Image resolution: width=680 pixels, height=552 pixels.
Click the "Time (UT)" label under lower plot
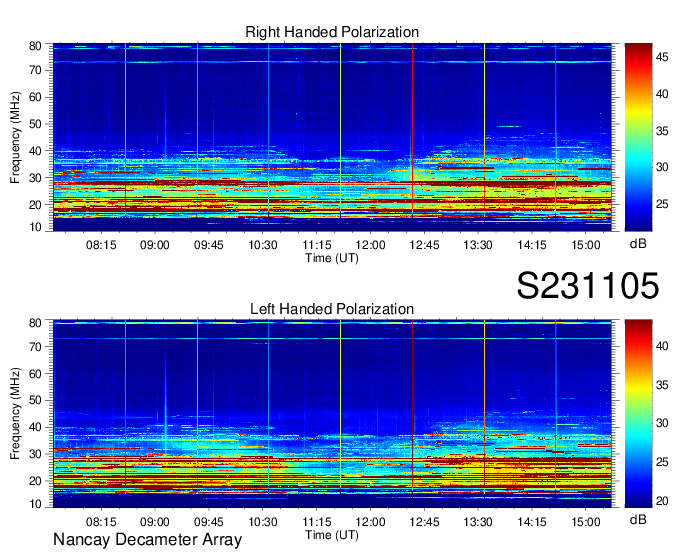pyautogui.click(x=332, y=535)
